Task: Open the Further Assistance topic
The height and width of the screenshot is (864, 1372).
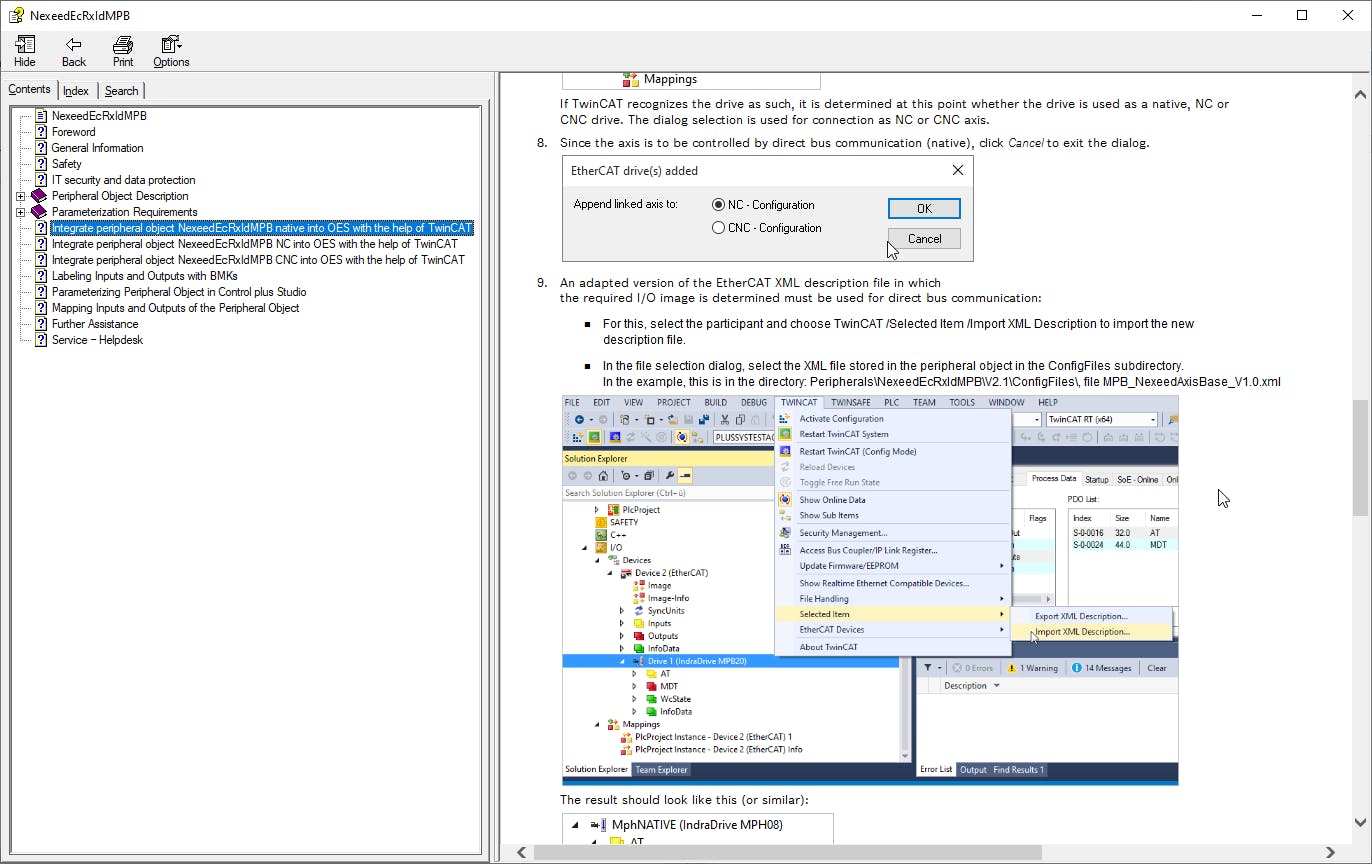Action: click(x=95, y=324)
